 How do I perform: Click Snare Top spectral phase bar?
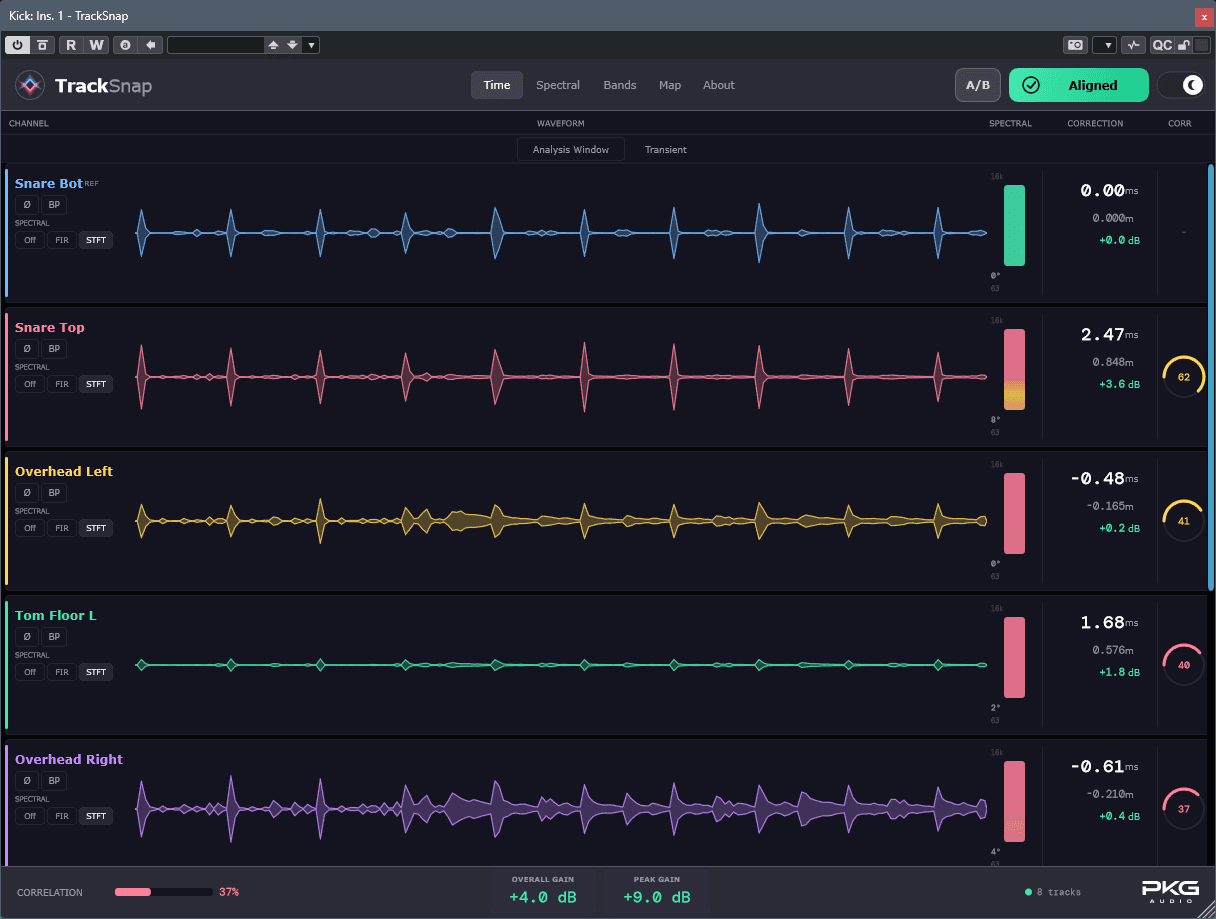[1014, 369]
